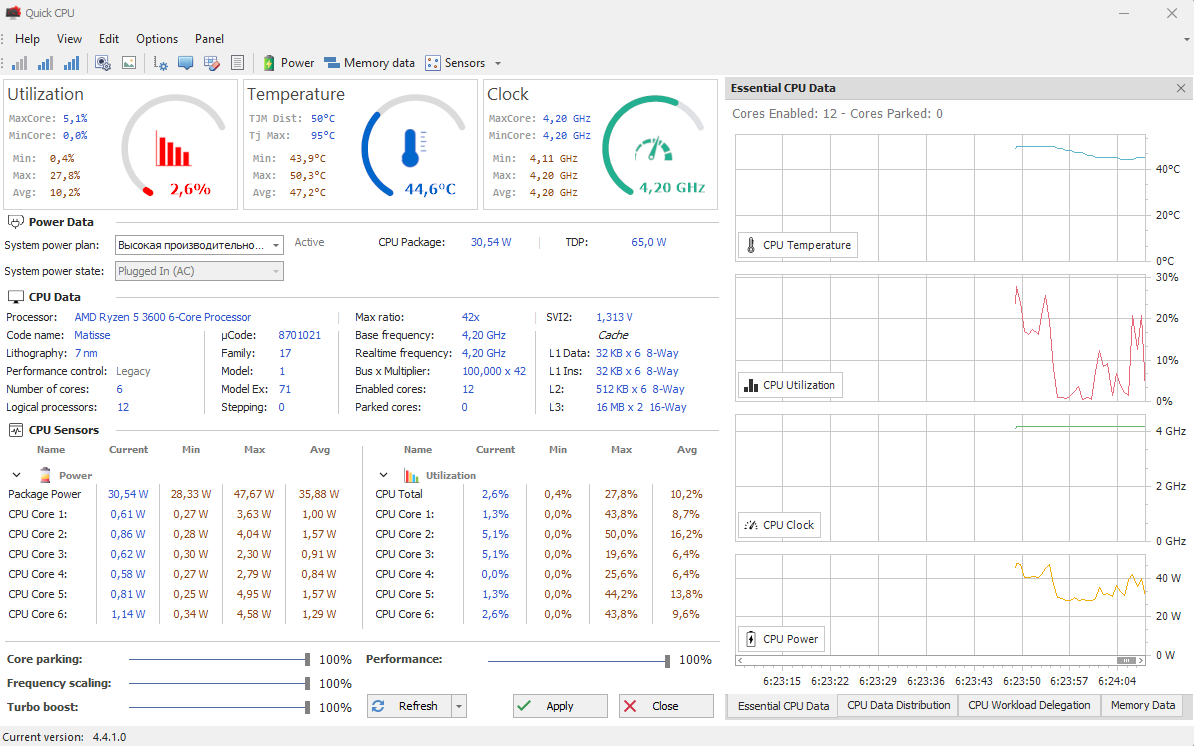The image size is (1194, 746).
Task: Click the graph's horizontal scrollbar thumb
Action: pyautogui.click(x=1128, y=661)
